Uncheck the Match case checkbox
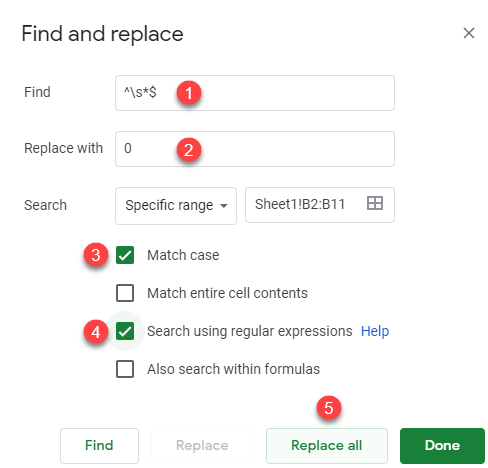488x468 pixels. 125,255
